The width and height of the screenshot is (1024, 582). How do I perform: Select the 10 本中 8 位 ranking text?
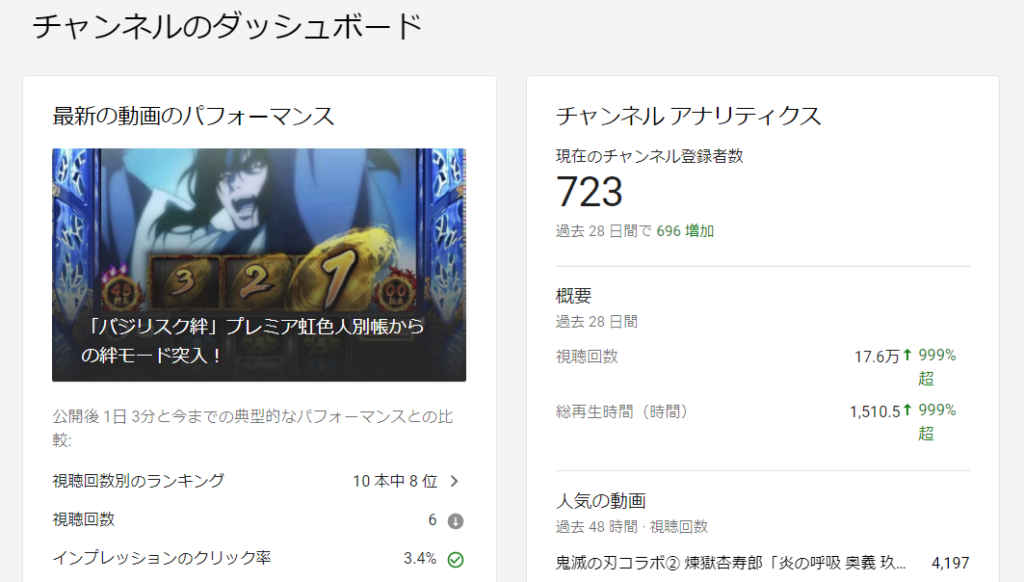(395, 481)
